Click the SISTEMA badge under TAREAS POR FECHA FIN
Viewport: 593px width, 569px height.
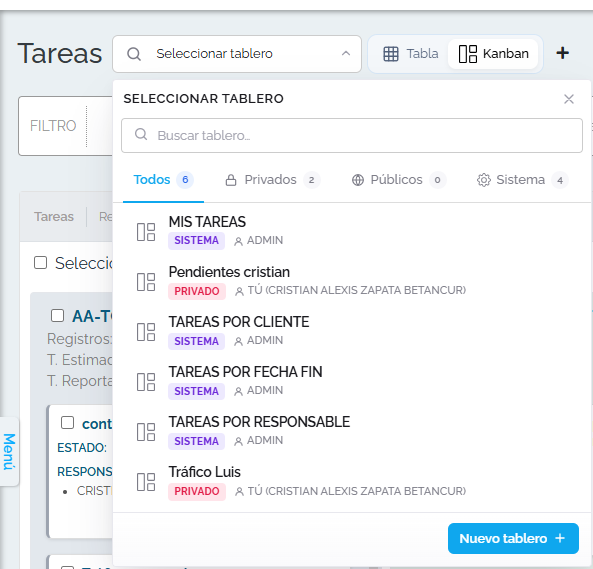coord(197,391)
